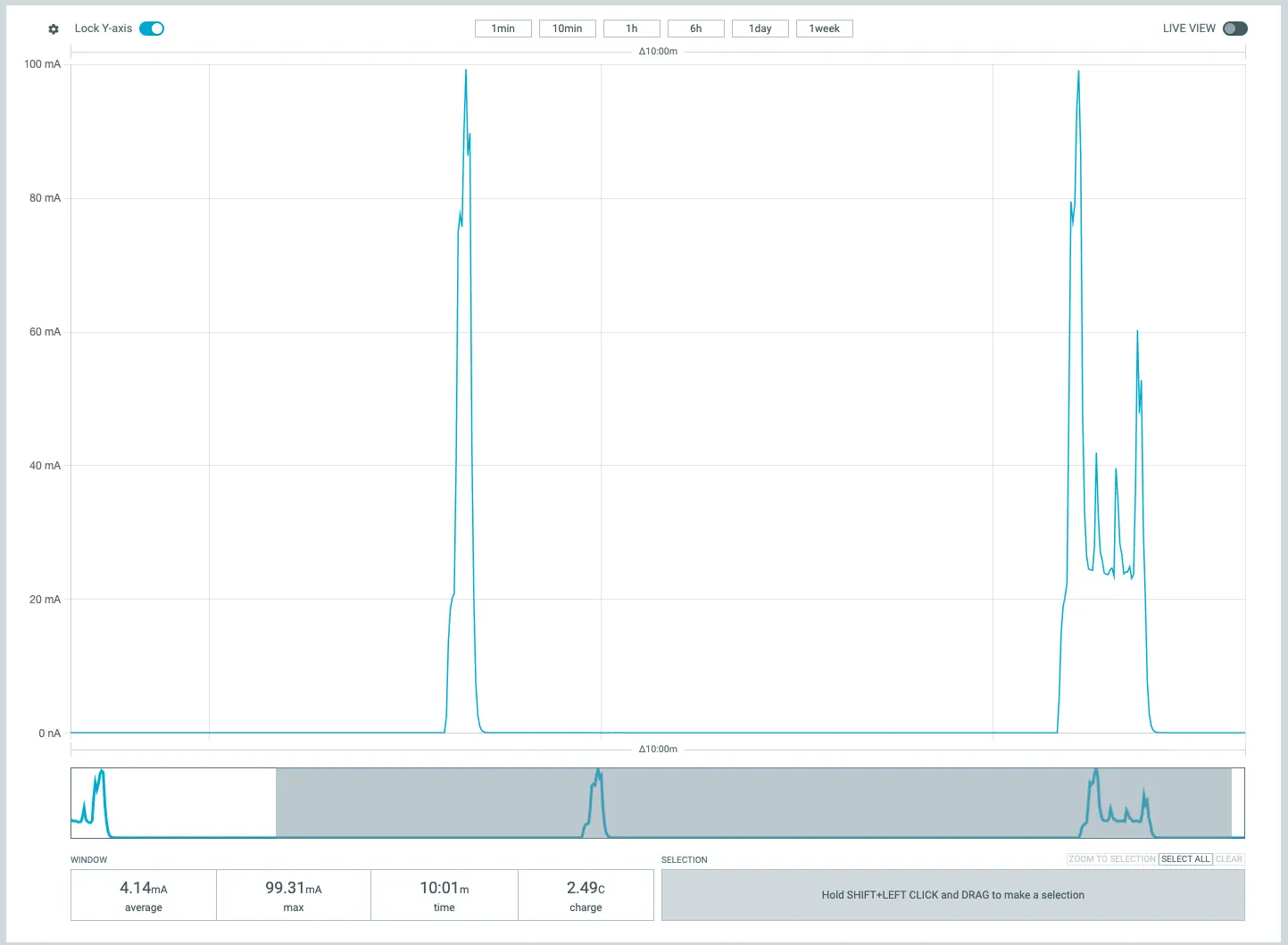This screenshot has height=945, width=1288.
Task: Click the selection hint panel
Action: tap(952, 895)
